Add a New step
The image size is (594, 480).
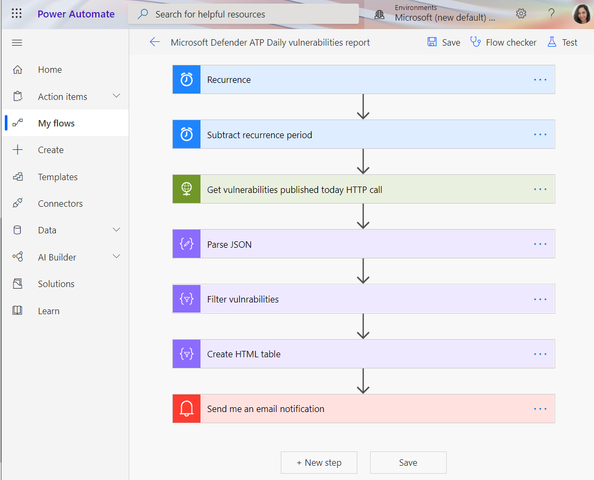pyautogui.click(x=319, y=462)
